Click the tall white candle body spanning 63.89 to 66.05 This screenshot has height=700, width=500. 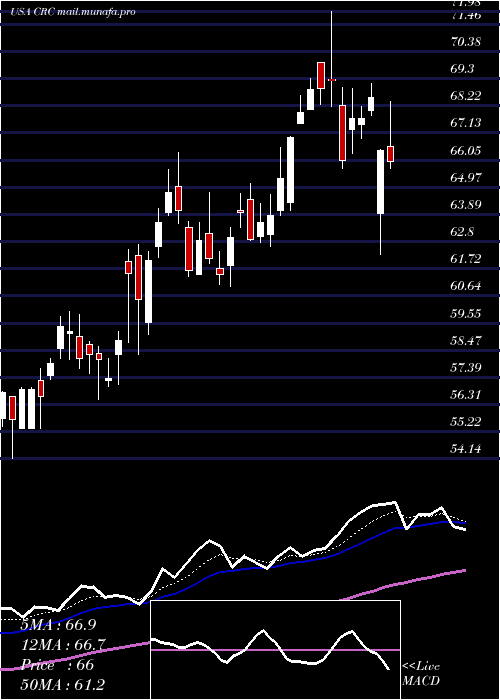[x=380, y=182]
